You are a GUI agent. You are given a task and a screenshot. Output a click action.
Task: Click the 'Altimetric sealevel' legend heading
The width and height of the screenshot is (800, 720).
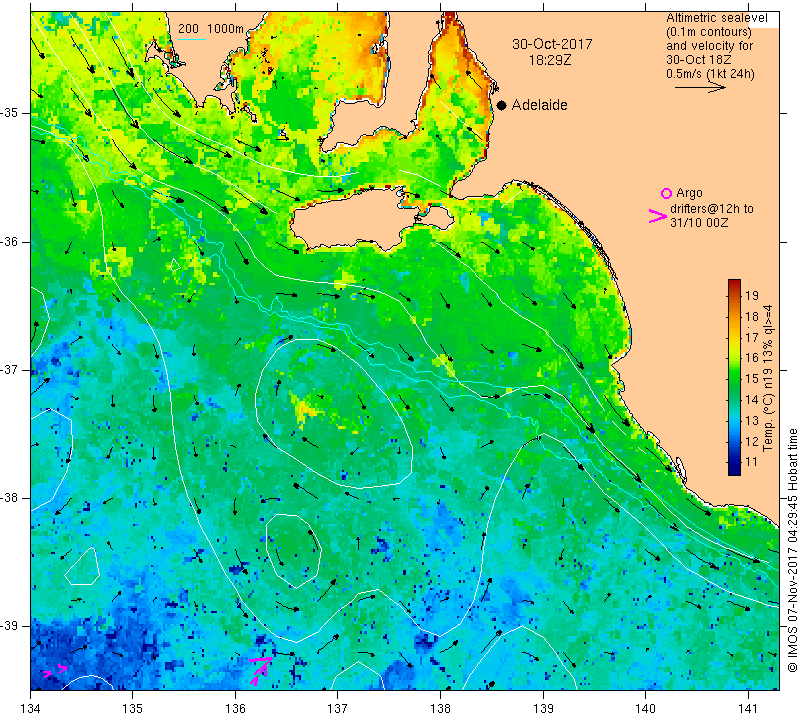click(x=716, y=18)
